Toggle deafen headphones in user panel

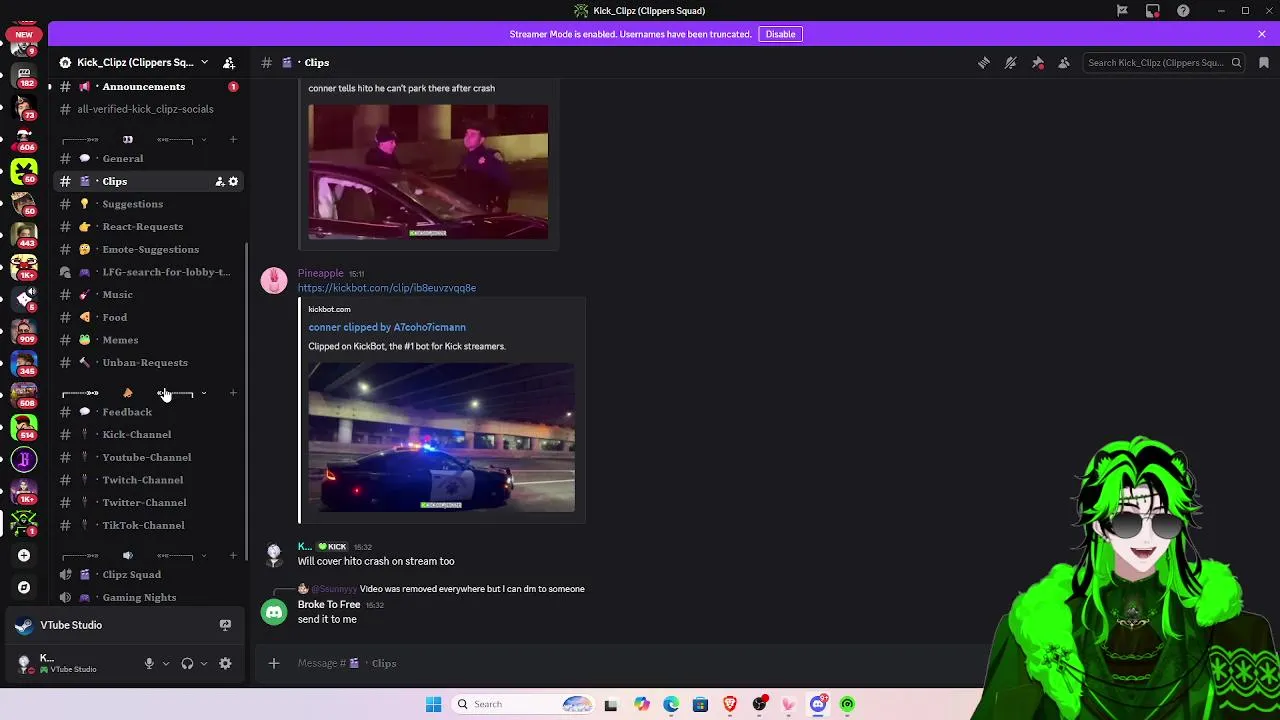tap(187, 663)
